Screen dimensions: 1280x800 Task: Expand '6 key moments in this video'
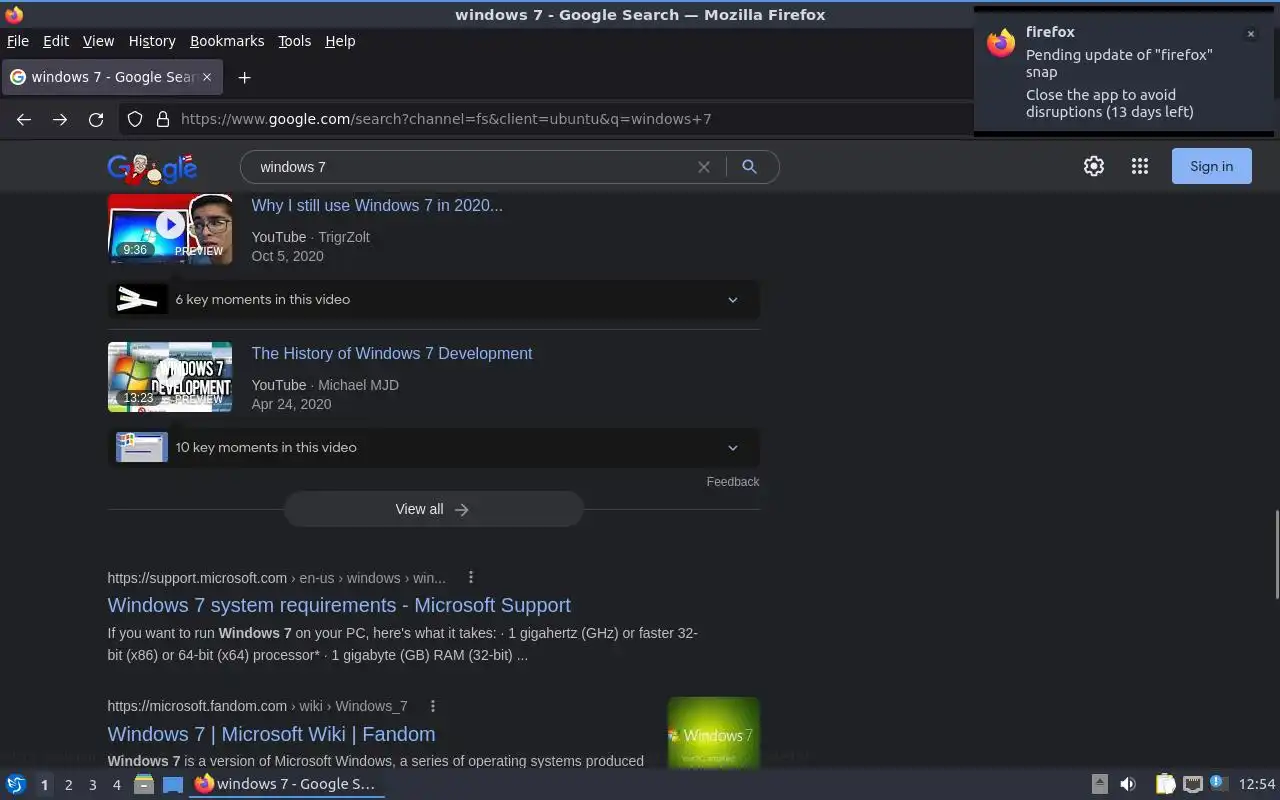coord(433,299)
